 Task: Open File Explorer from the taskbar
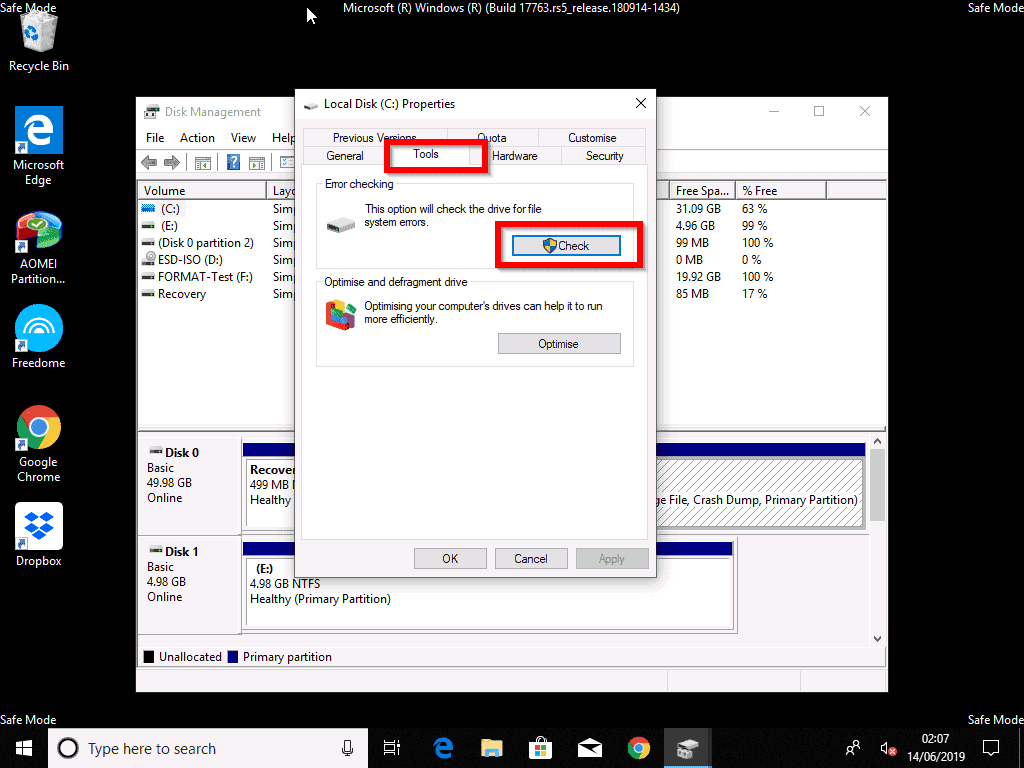tap(490, 747)
